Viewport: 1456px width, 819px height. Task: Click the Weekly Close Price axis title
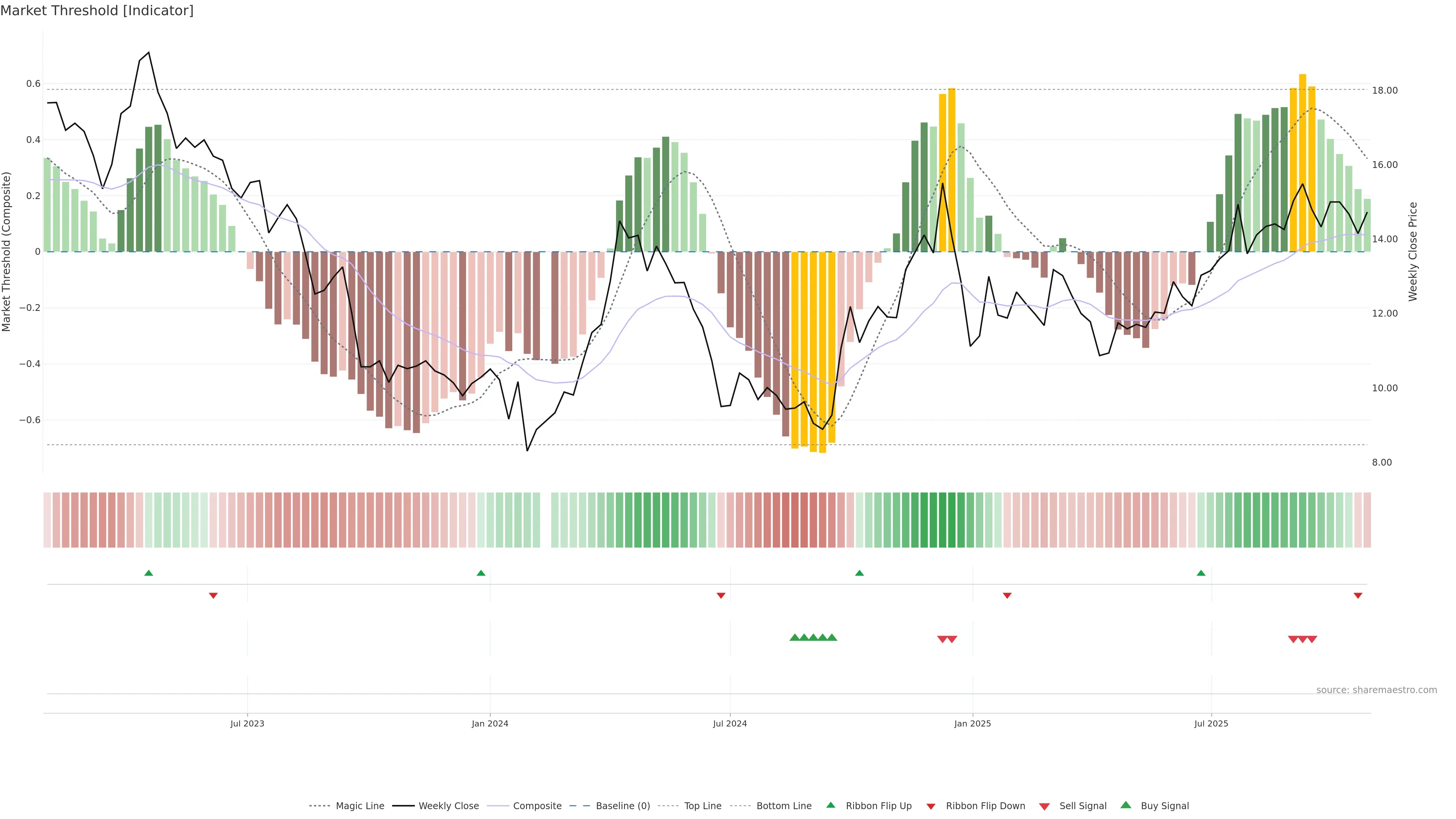point(1413,251)
